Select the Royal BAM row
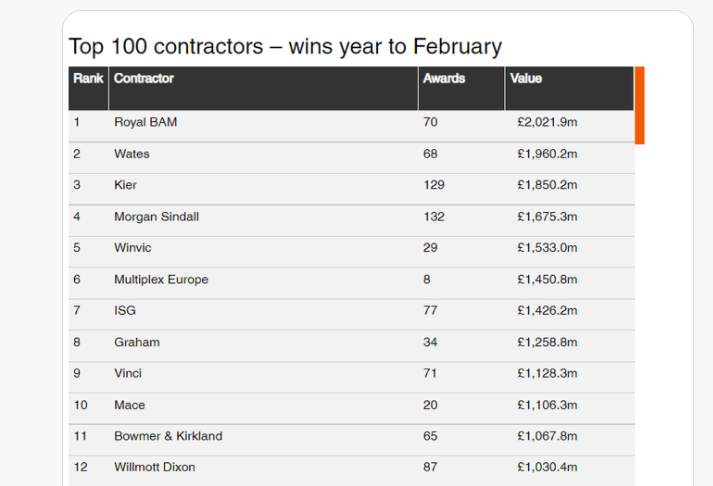 coord(146,123)
